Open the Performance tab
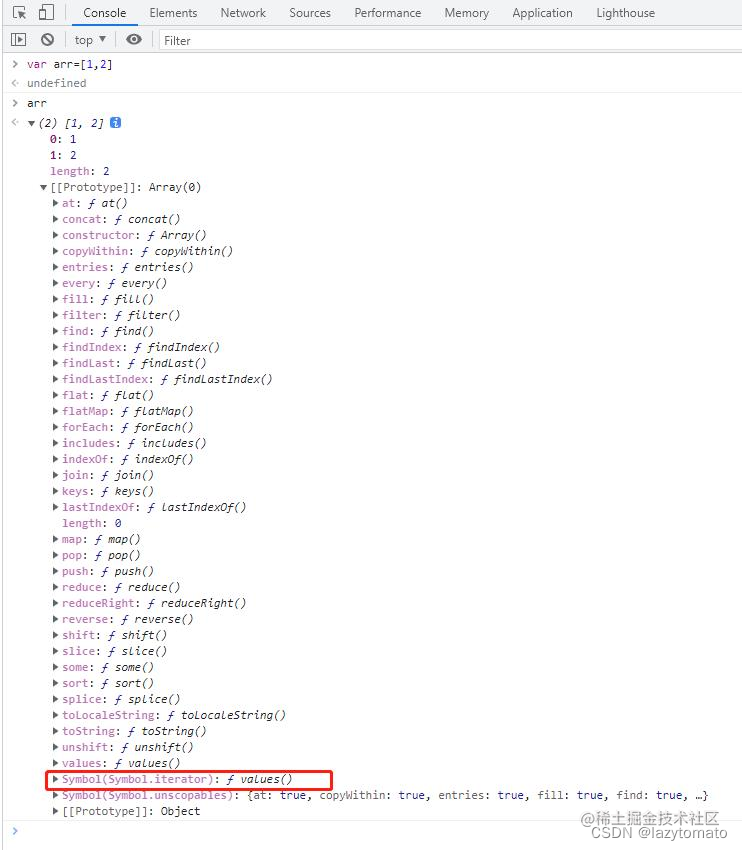Viewport: 742px width, 850px height. (x=388, y=12)
